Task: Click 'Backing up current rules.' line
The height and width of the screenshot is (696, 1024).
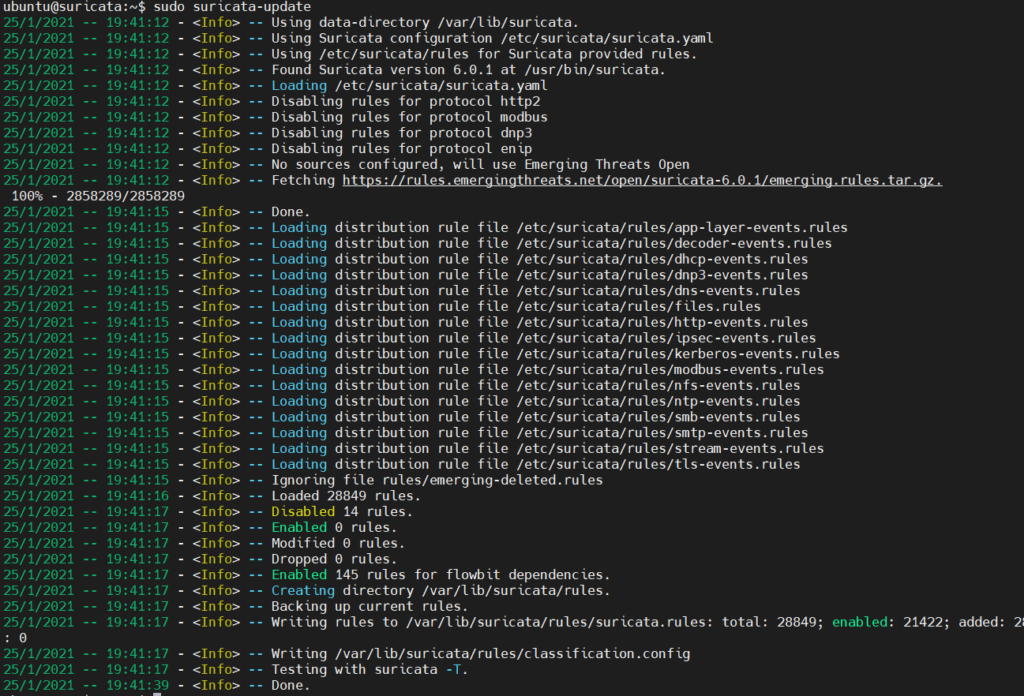Action: point(370,606)
